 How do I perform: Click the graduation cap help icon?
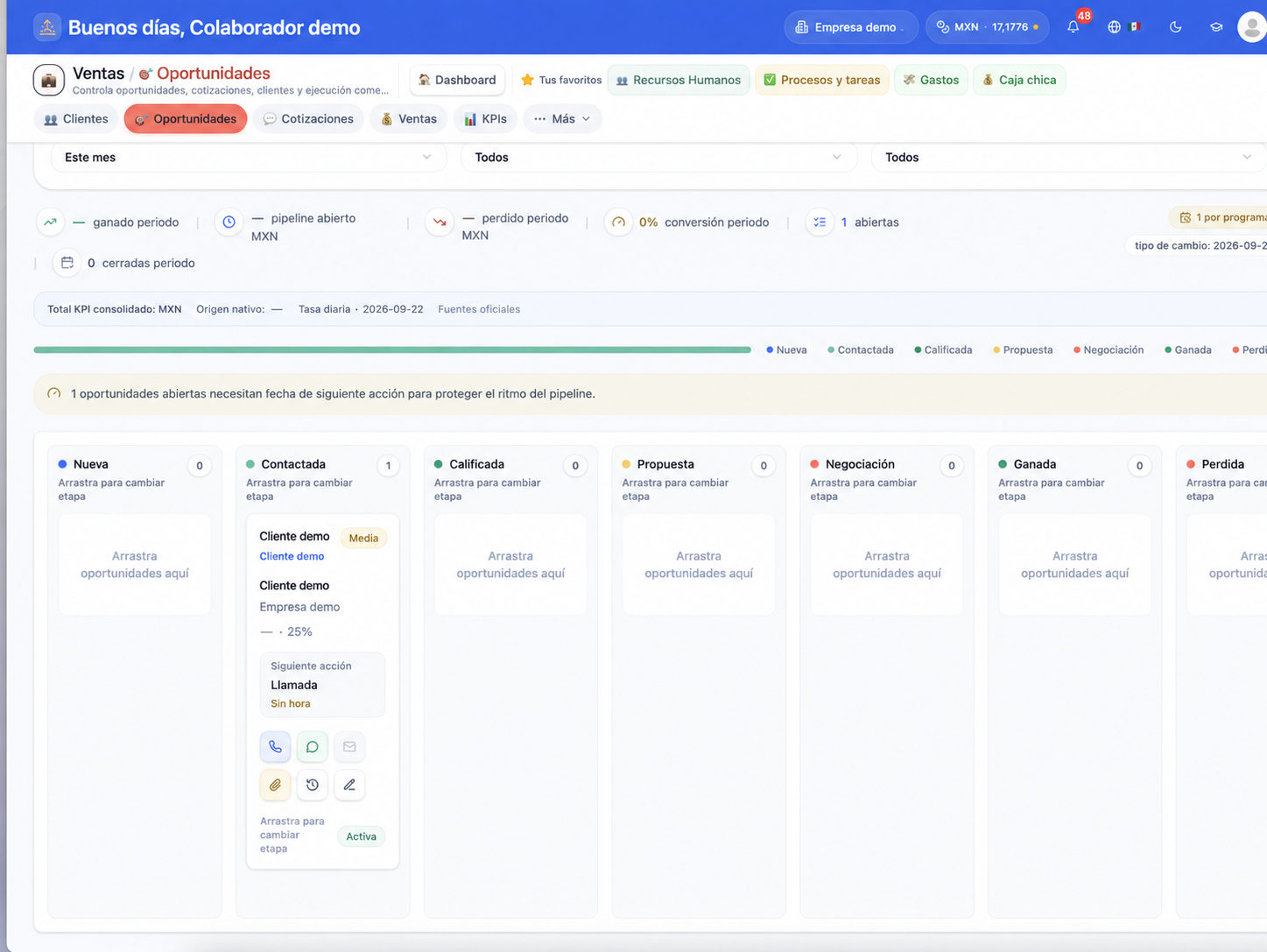coord(1216,27)
